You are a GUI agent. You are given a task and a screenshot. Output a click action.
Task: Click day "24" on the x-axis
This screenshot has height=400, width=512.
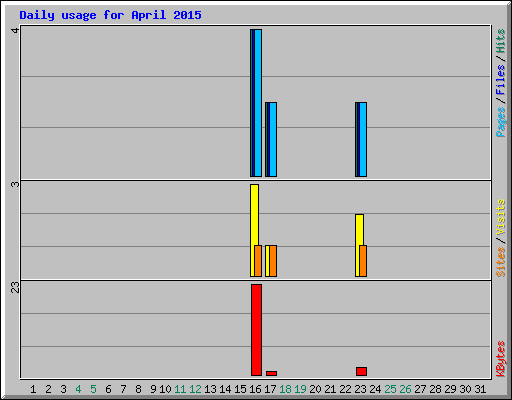[x=375, y=389]
